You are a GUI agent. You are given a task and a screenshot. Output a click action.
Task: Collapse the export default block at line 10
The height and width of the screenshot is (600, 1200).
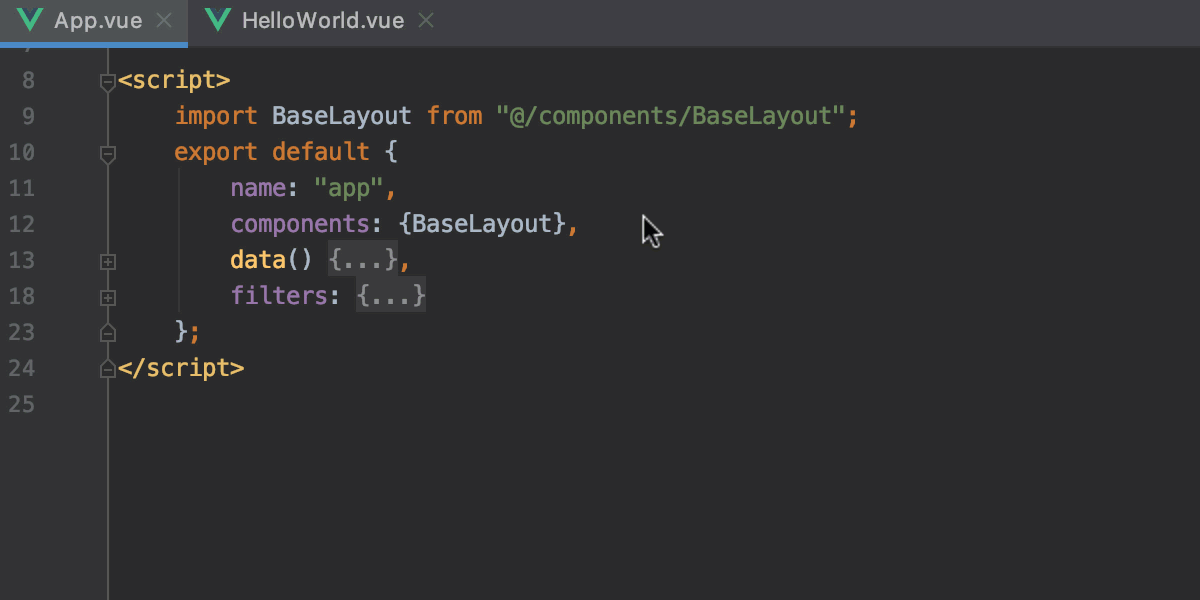pyautogui.click(x=108, y=154)
